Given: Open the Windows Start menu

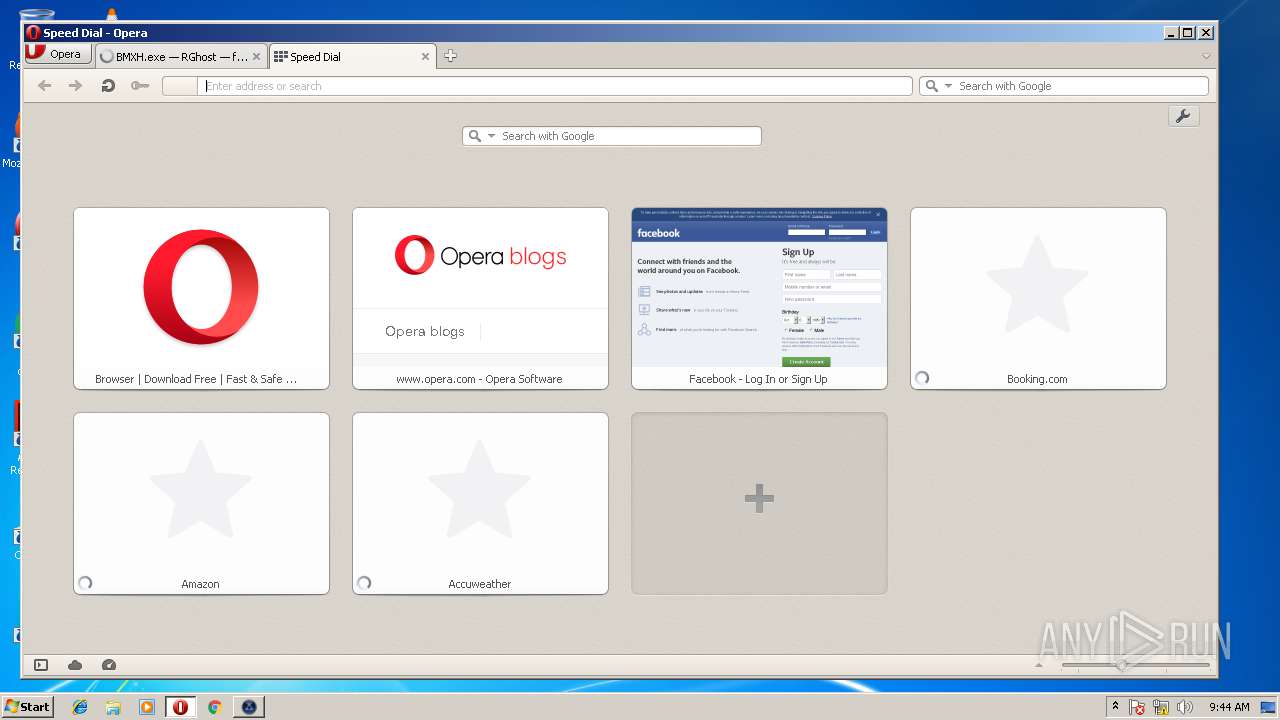Looking at the screenshot, I should coord(27,706).
